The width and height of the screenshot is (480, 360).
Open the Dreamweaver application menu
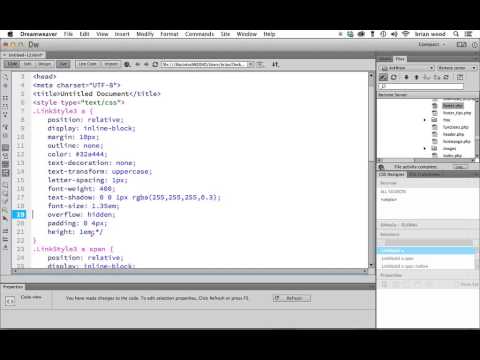[x=38, y=34]
